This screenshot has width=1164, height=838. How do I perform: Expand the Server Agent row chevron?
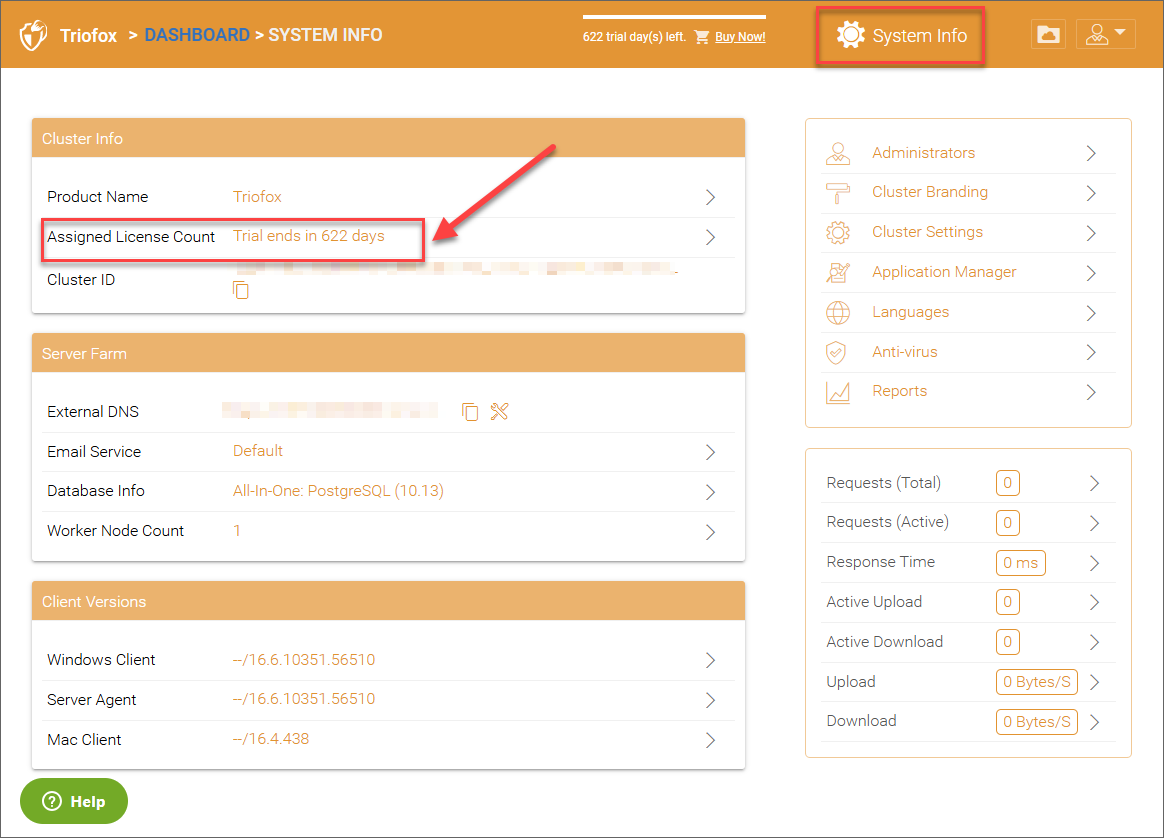(710, 700)
